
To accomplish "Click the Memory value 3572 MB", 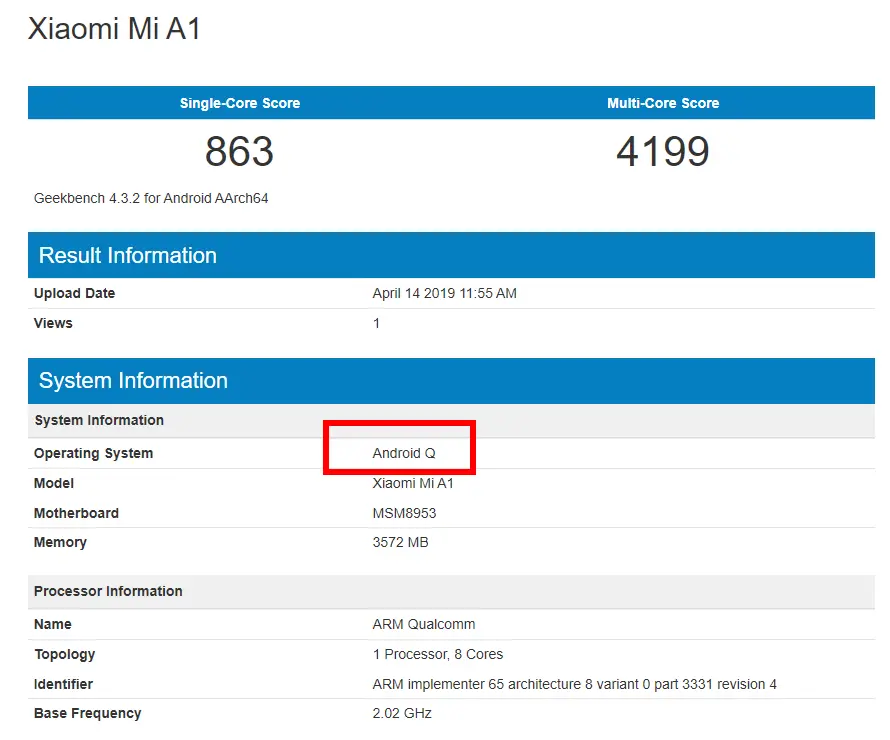I will click(400, 542).
